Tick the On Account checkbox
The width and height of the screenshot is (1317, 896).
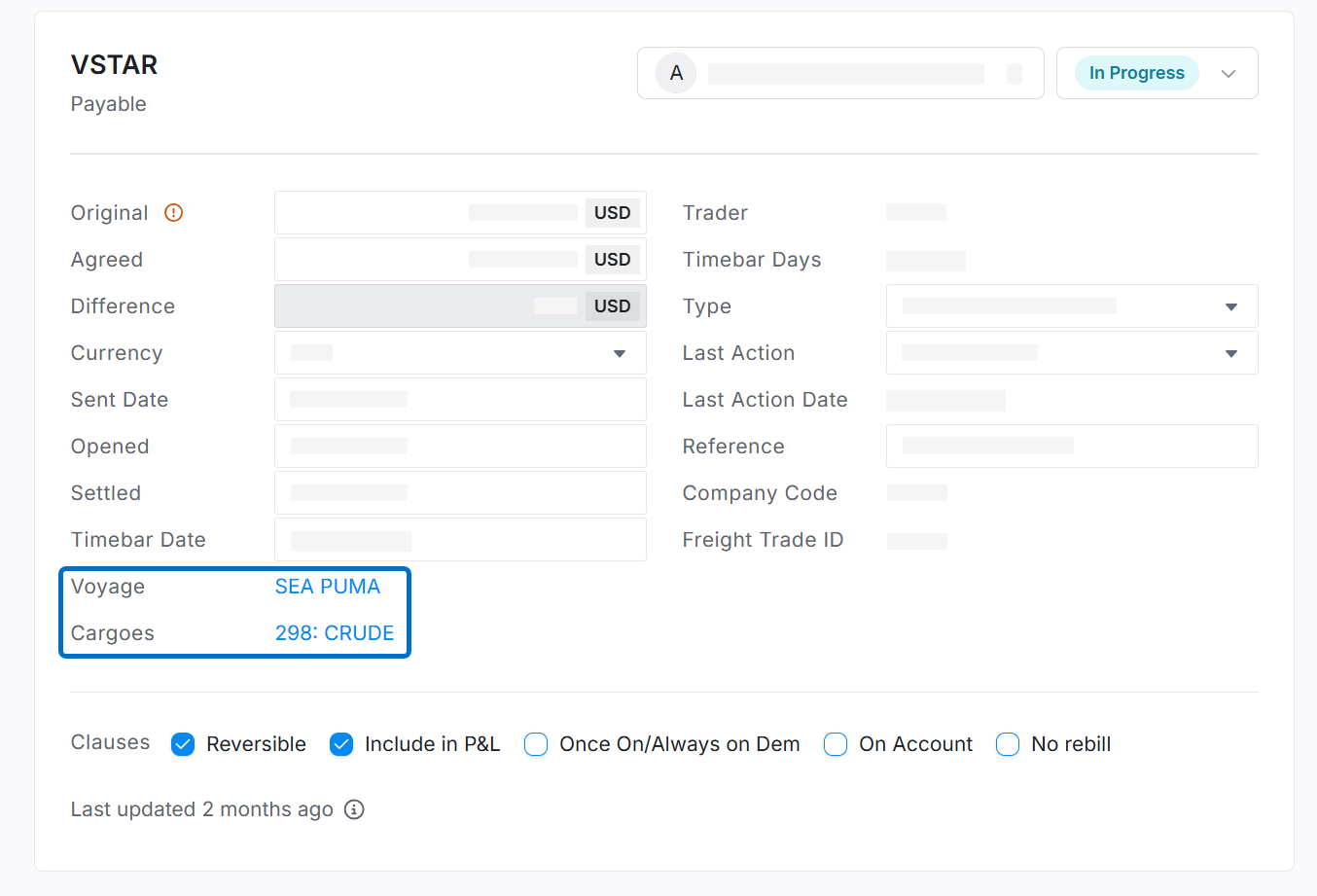click(836, 744)
